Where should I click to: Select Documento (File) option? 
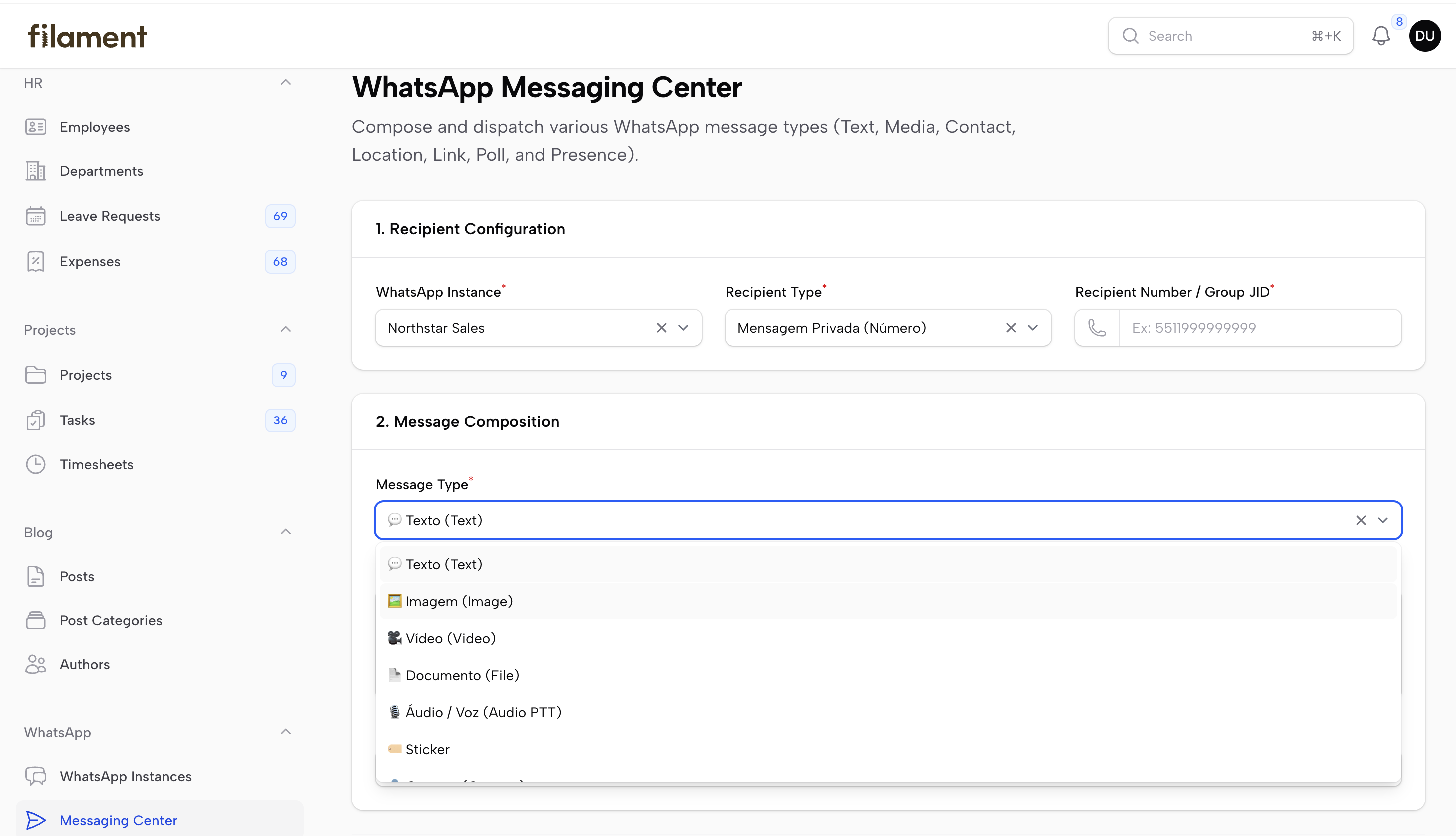coord(888,675)
